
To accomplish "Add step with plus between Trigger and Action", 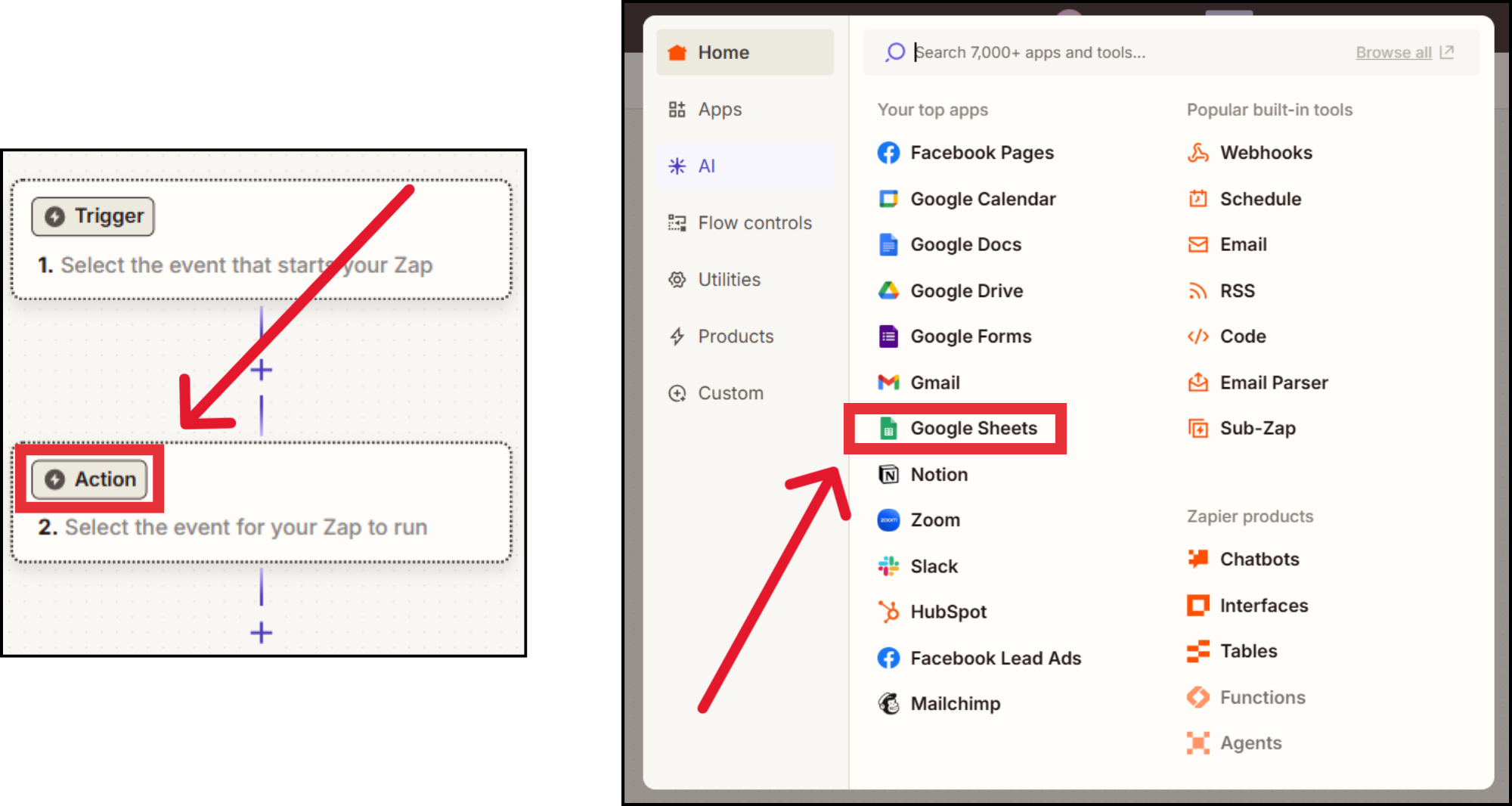I will (x=262, y=370).
